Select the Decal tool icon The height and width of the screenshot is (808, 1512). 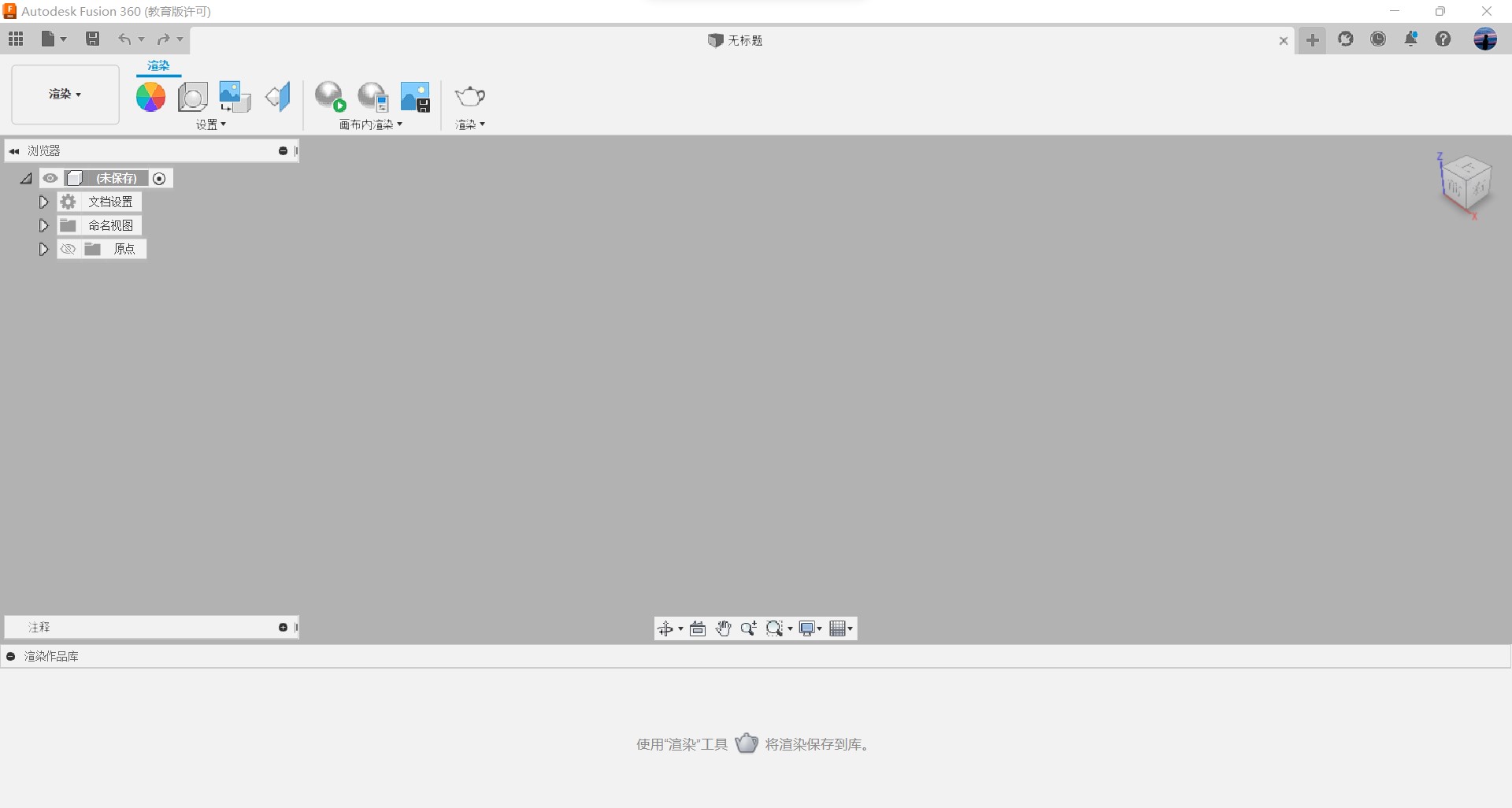coord(235,97)
